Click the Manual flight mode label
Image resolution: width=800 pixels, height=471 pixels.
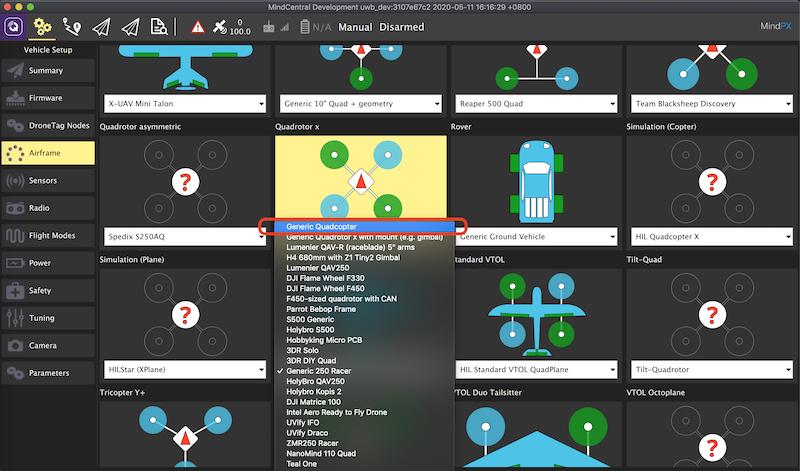coord(355,27)
